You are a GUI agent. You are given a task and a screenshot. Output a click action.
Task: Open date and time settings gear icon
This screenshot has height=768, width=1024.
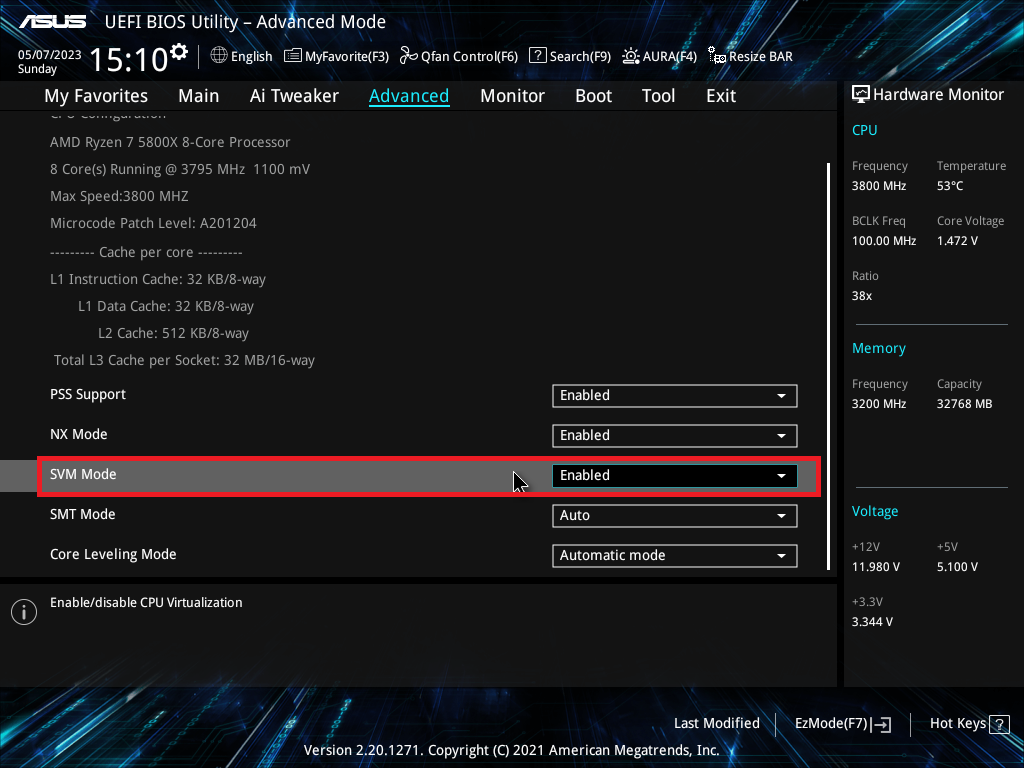(x=179, y=51)
